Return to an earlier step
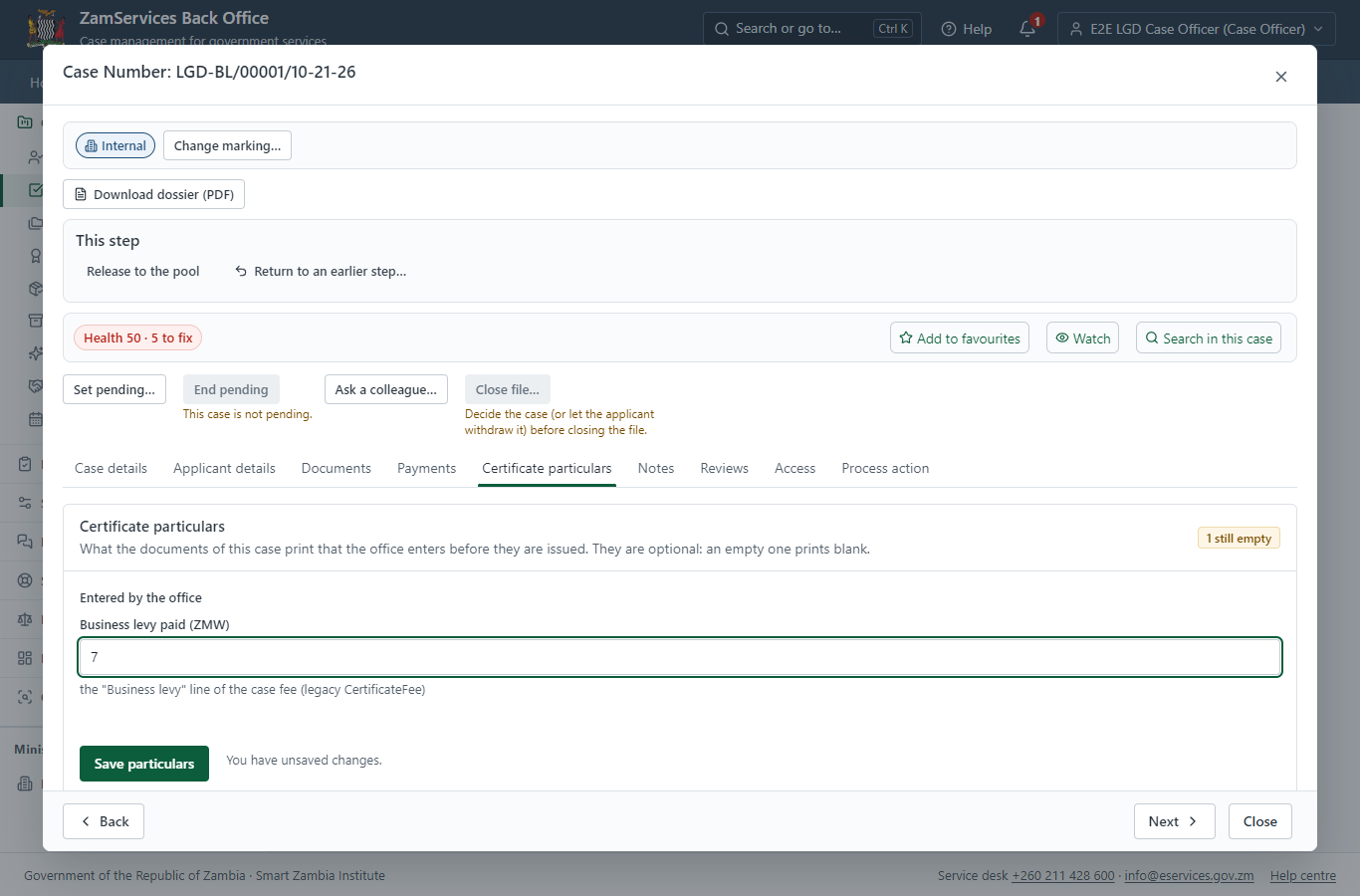The image size is (1360, 896). tap(321, 271)
